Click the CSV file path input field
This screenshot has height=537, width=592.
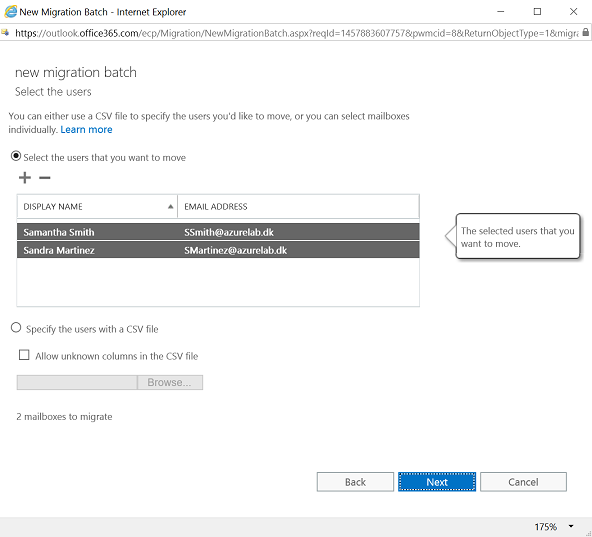(x=77, y=382)
